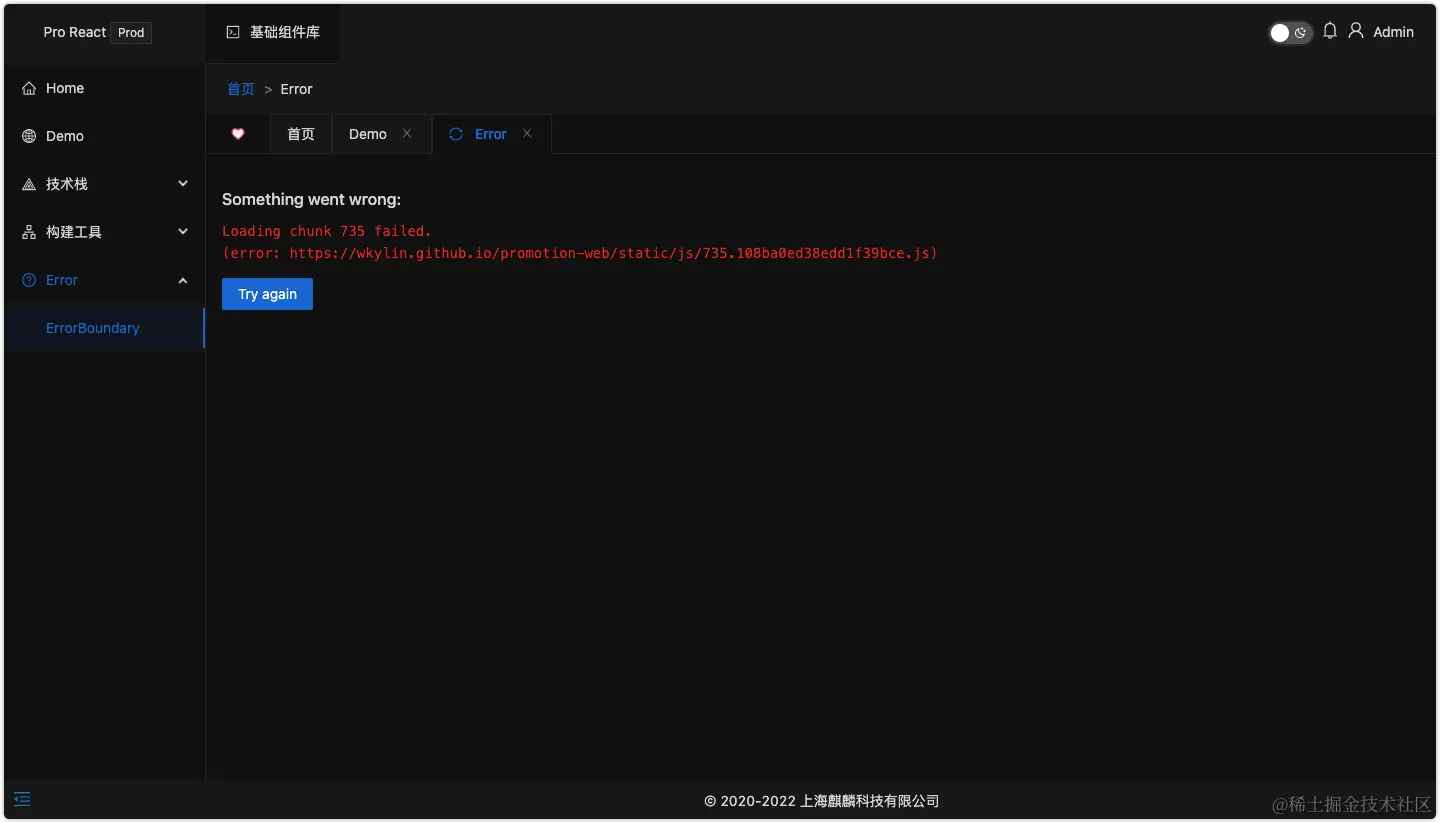Click the question-circle icon beside Error

(29, 280)
